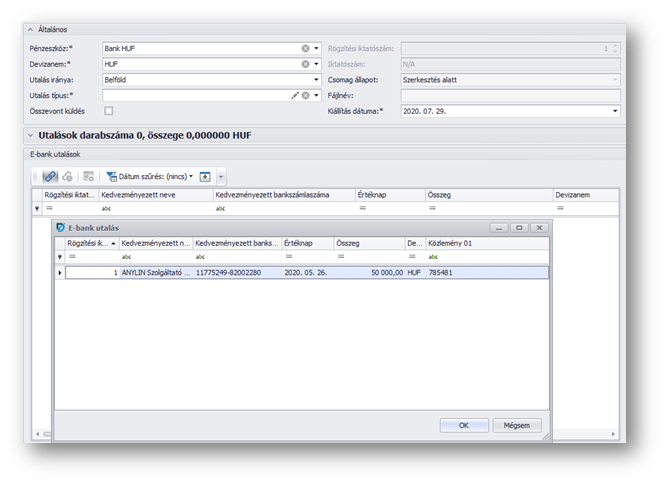Screen dimensions: 668x485
Task: Click the link E-bank transfer toolbar icon
Action: pos(50,176)
